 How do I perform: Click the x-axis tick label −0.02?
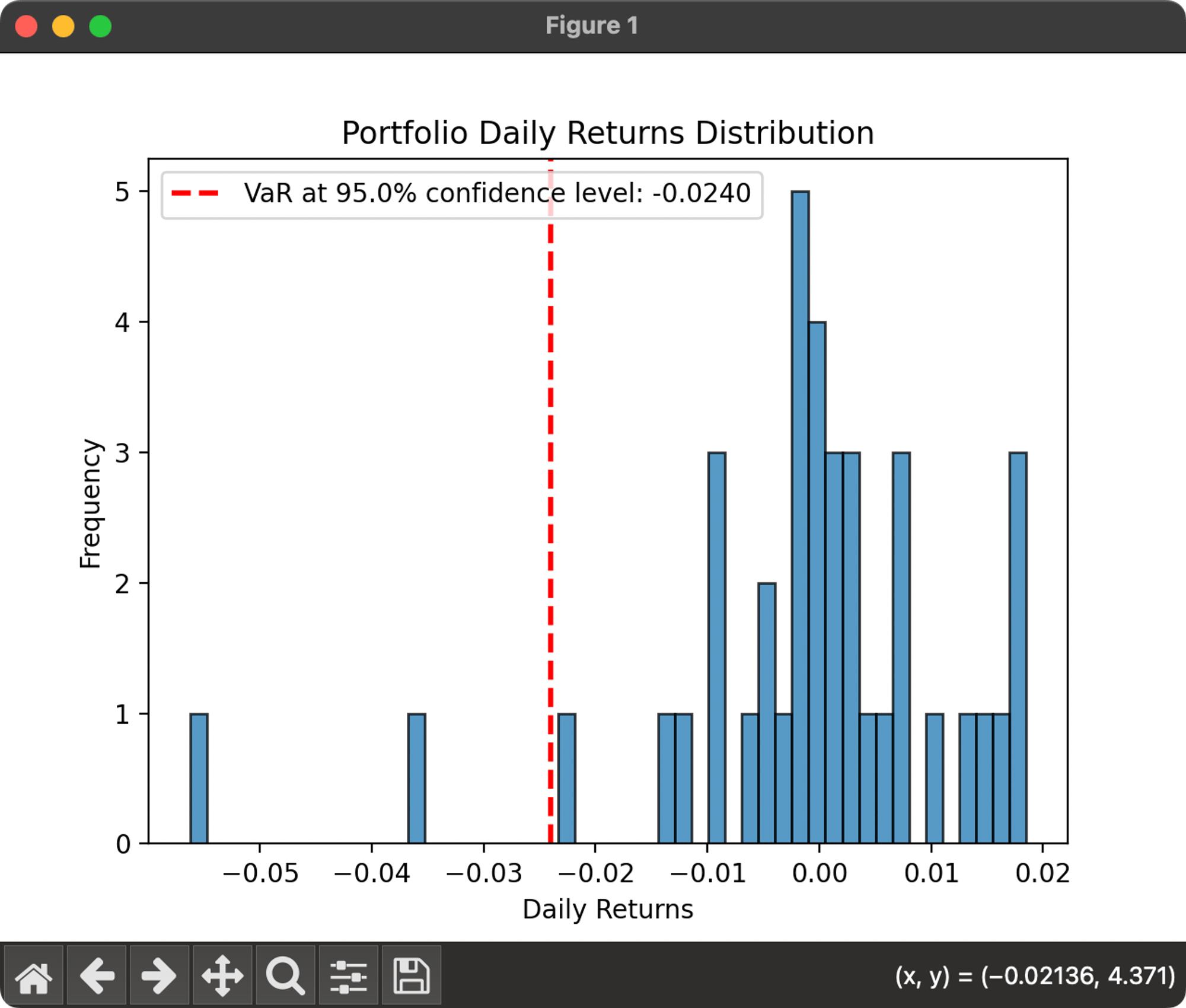pyautogui.click(x=596, y=873)
